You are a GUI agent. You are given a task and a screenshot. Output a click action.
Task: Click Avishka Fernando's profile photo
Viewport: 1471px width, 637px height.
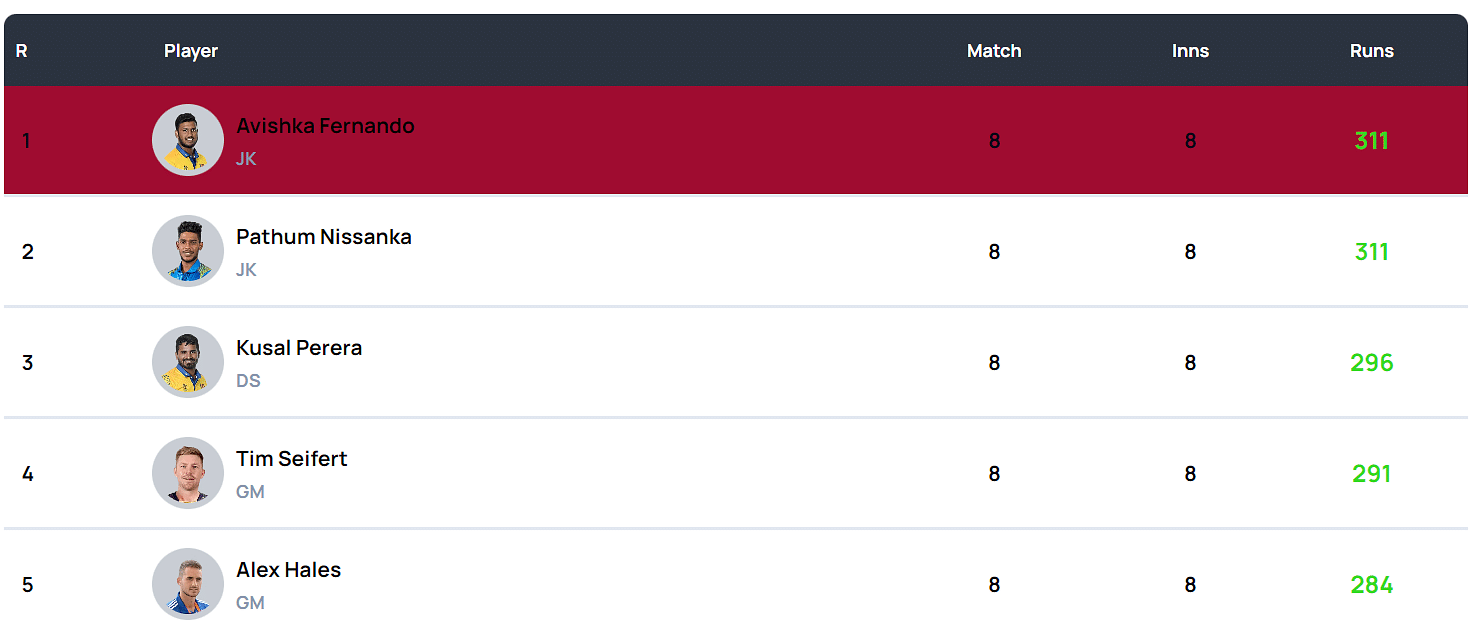188,140
